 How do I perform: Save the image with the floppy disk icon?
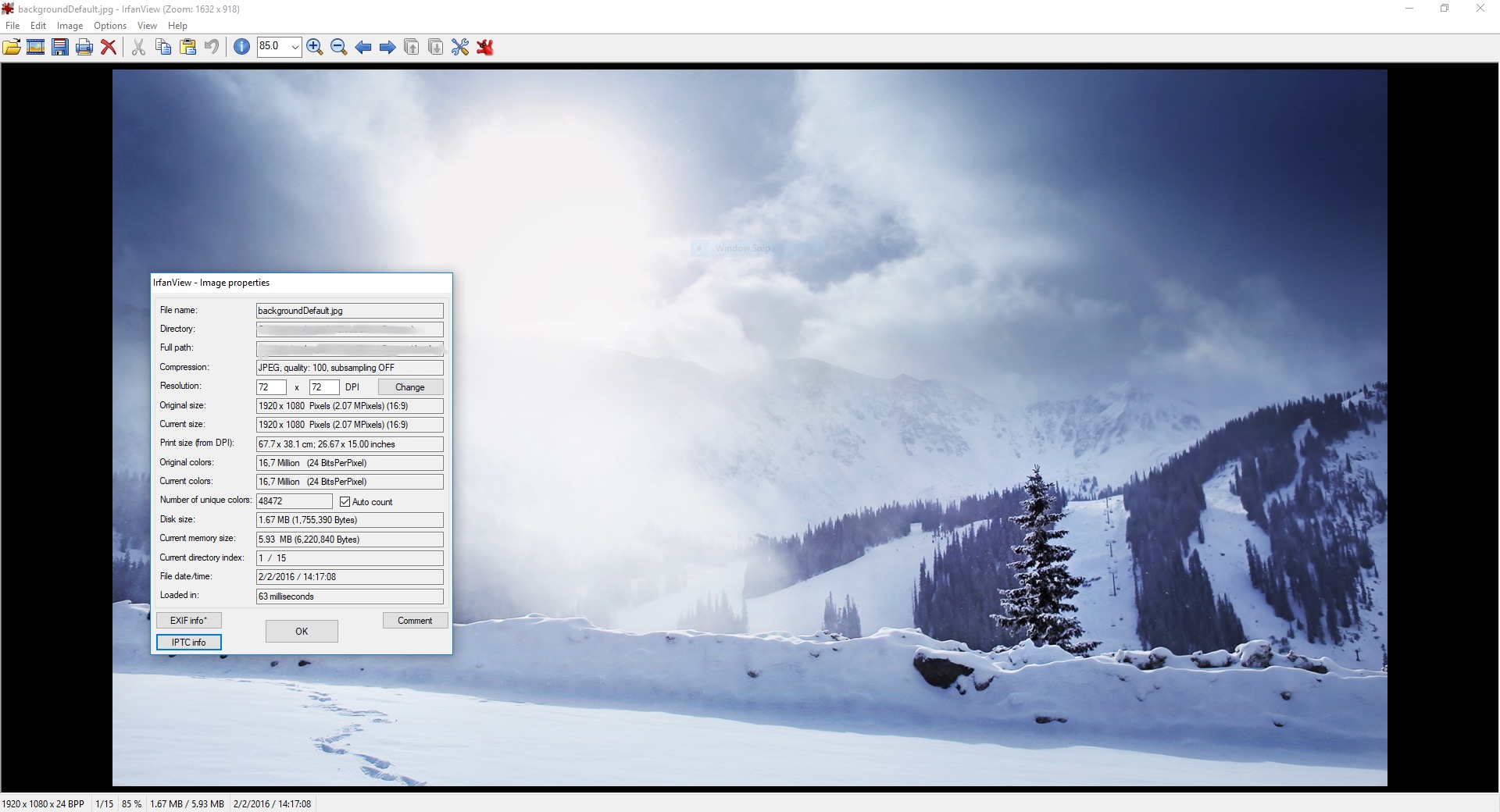(x=59, y=47)
